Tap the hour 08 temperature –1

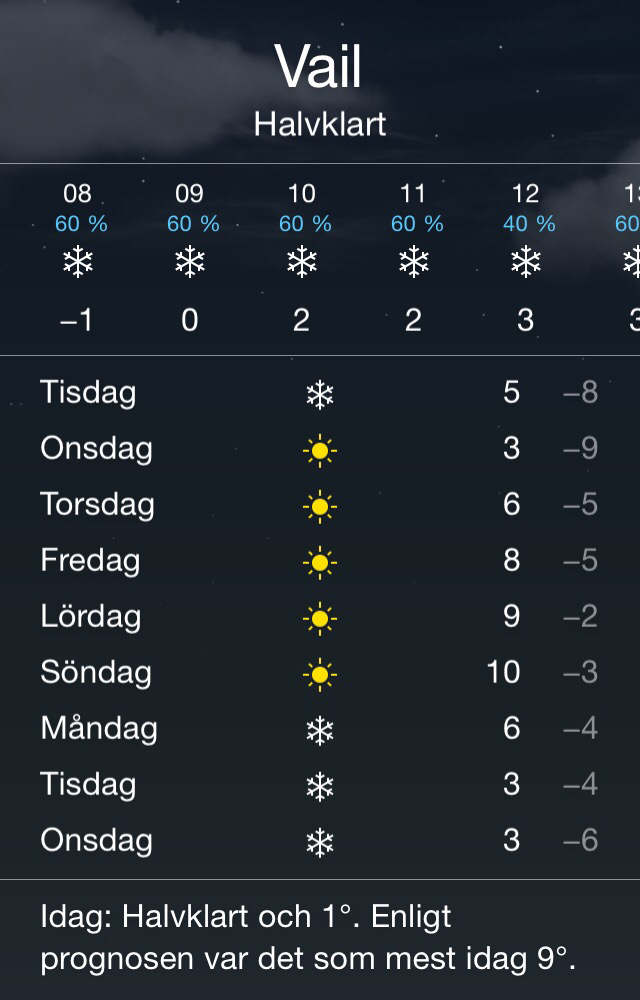click(x=77, y=320)
